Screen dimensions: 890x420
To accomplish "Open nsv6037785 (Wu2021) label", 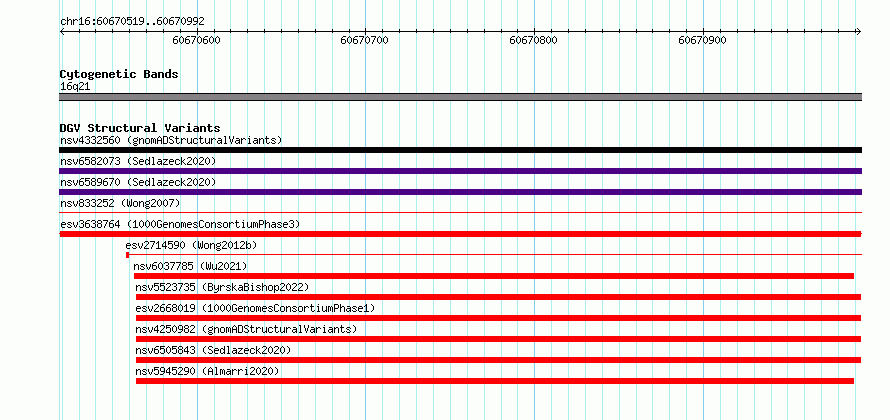I will (x=190, y=266).
